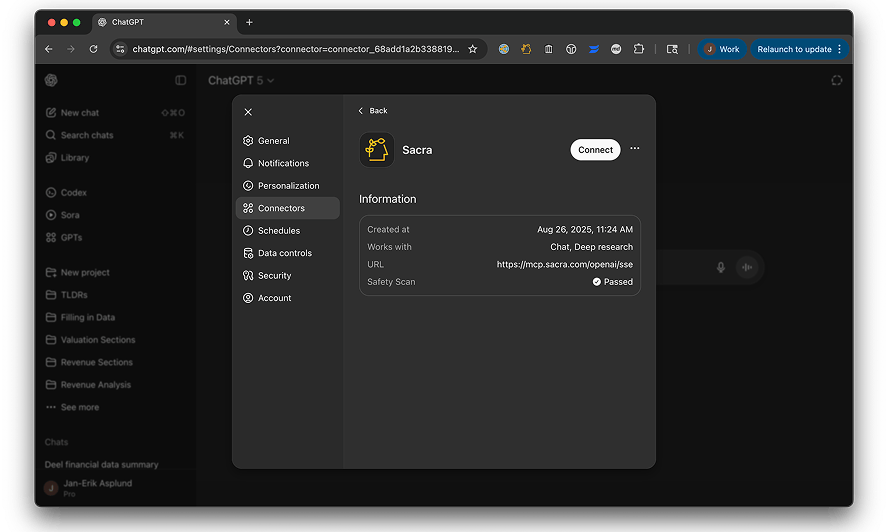Click the ChatGPT logo in sidebar
Viewport: 888px width, 532px height.
click(x=51, y=80)
